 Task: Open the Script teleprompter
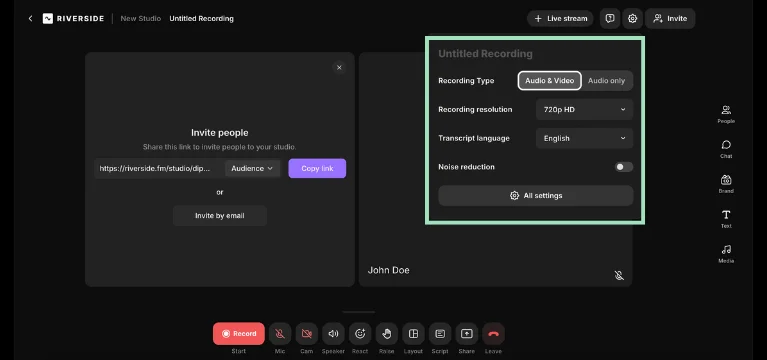point(440,334)
